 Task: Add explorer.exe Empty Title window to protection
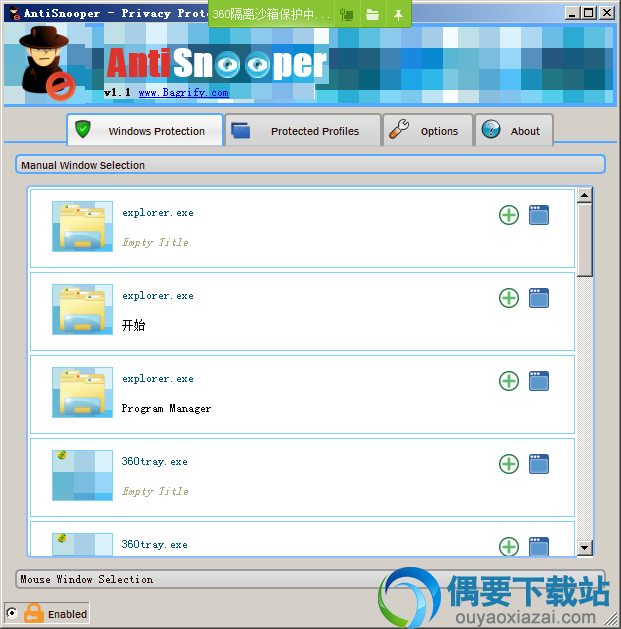coord(509,215)
